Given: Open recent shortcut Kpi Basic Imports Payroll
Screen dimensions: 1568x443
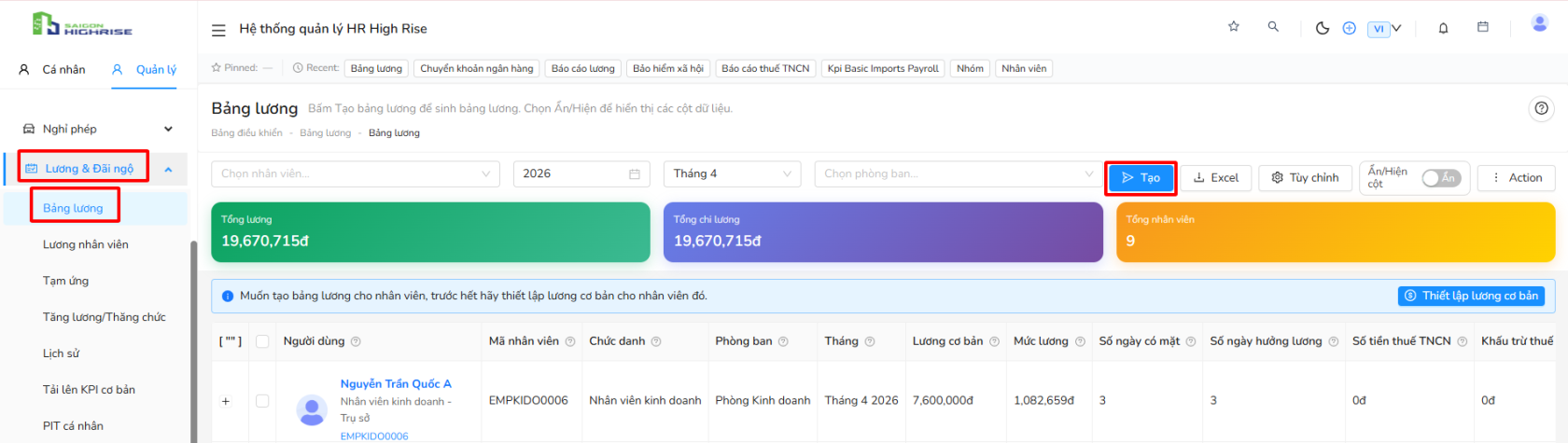Looking at the screenshot, I should point(883,68).
